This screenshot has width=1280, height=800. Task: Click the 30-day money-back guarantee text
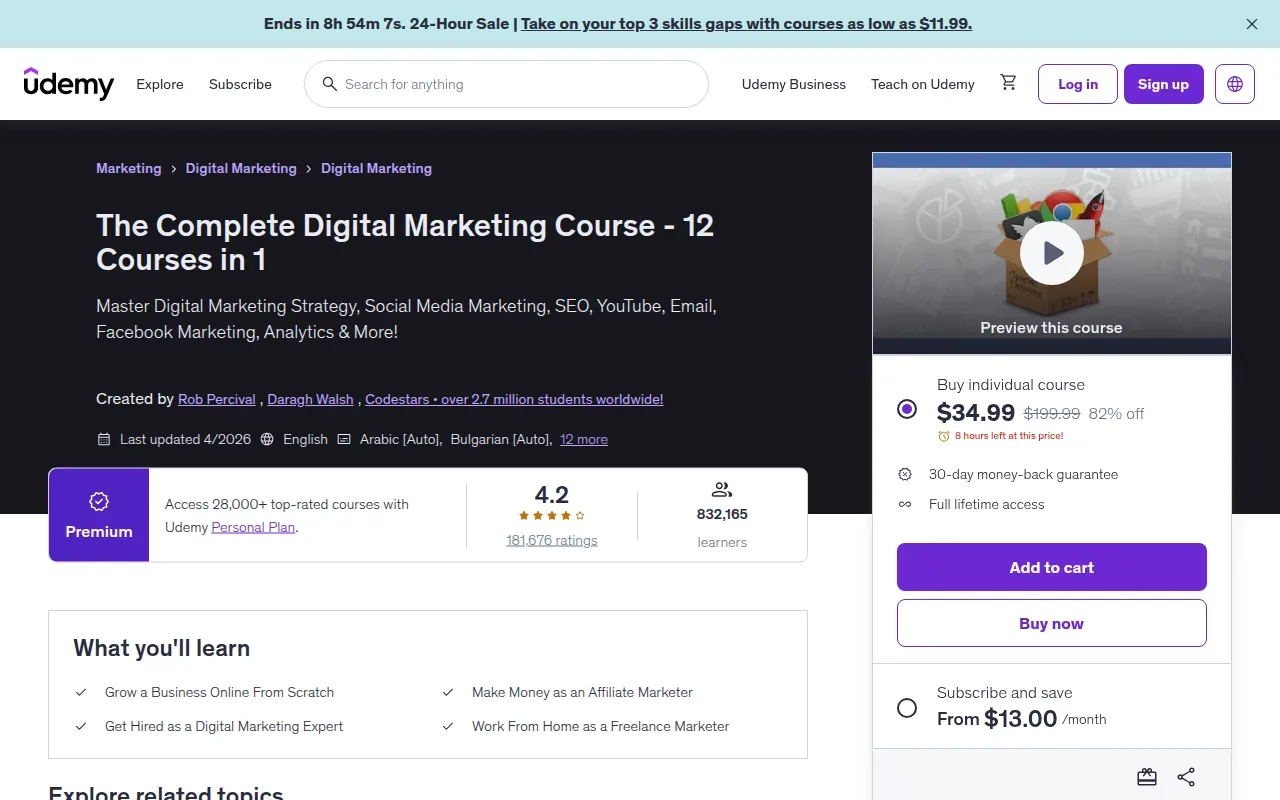(1024, 474)
